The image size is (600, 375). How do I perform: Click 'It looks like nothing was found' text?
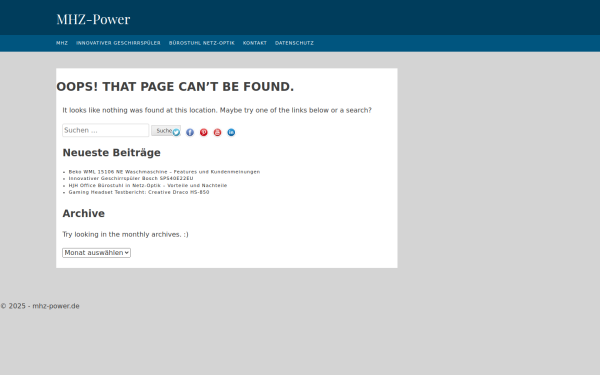point(217,110)
